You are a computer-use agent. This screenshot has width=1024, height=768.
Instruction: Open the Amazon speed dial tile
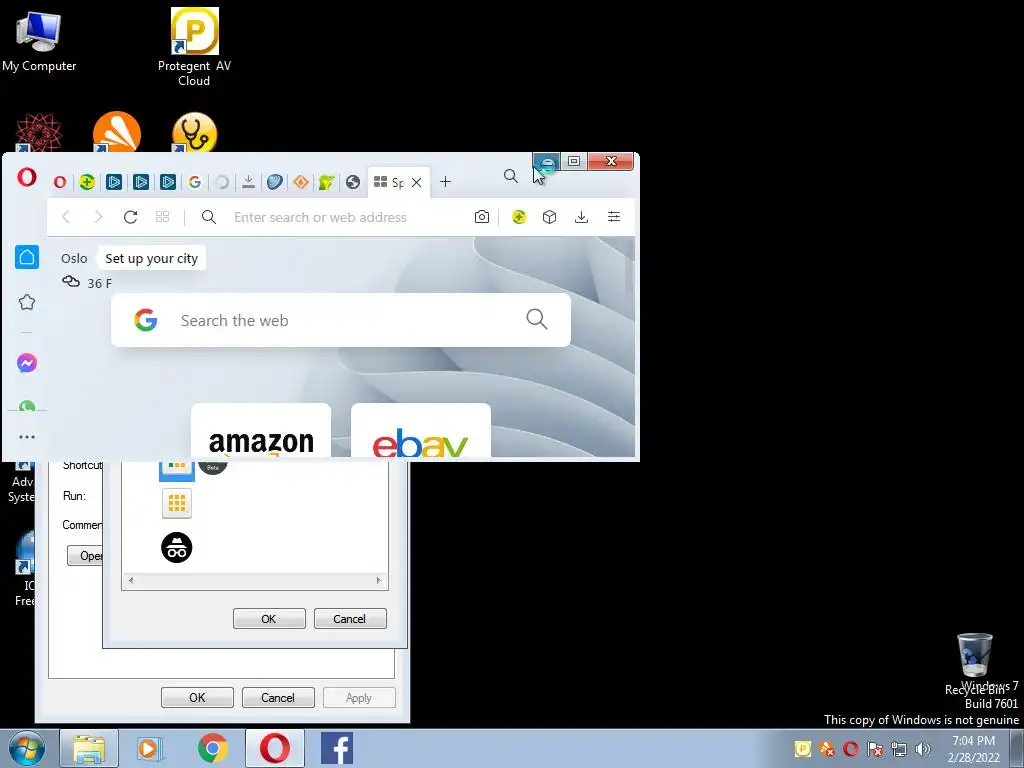coord(261,430)
